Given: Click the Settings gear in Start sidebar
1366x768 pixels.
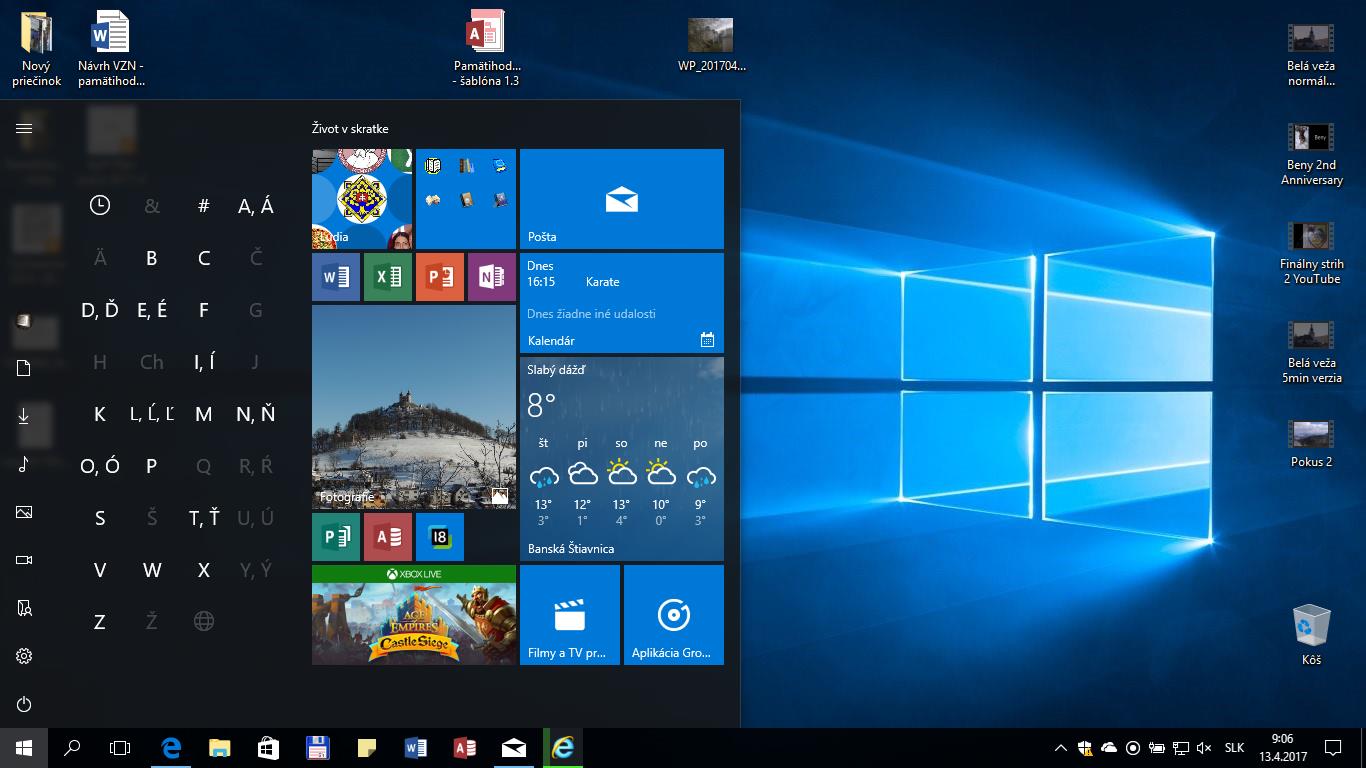Looking at the screenshot, I should [x=24, y=656].
